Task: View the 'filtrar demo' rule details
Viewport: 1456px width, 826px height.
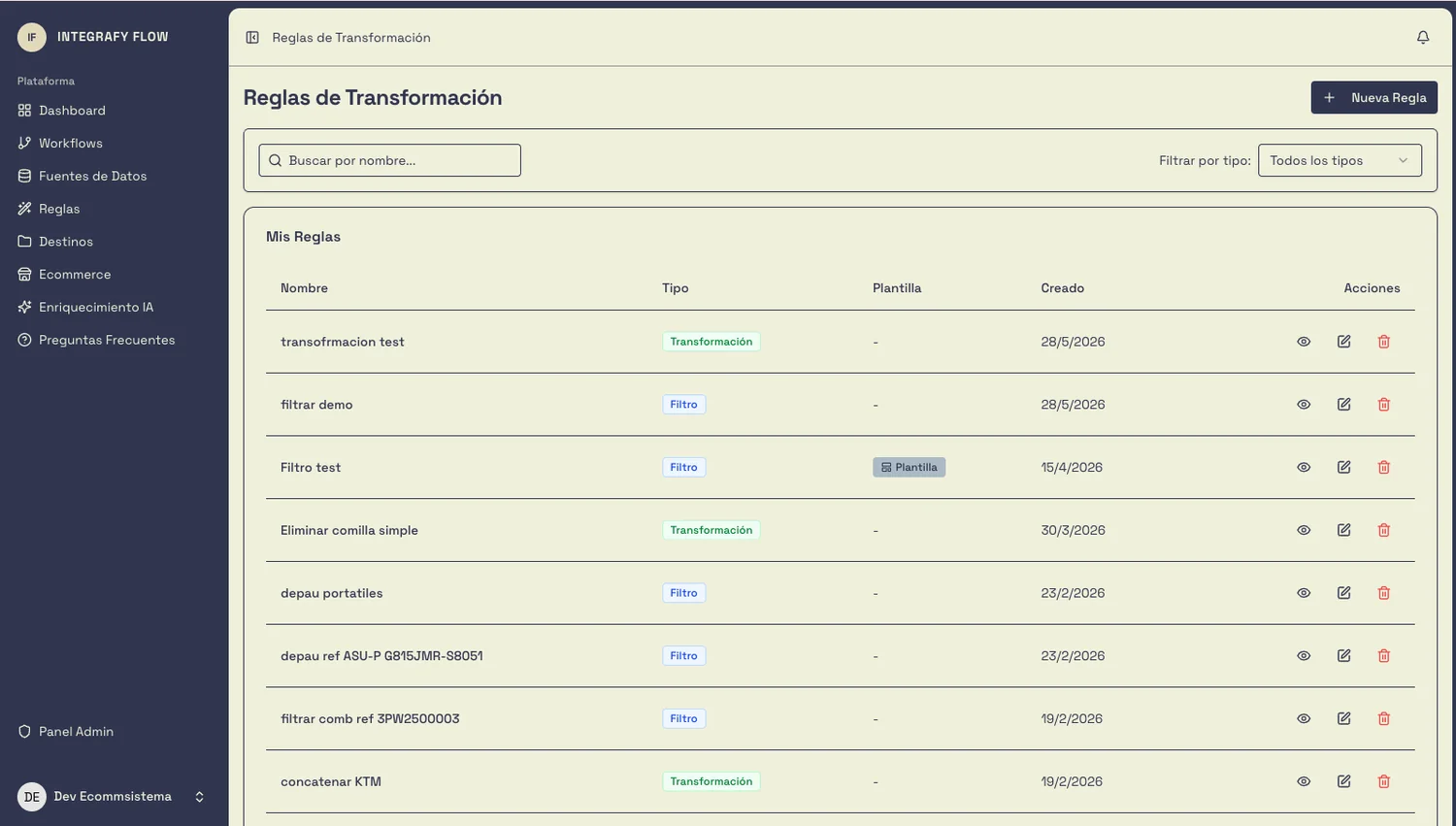Action: 1304,405
